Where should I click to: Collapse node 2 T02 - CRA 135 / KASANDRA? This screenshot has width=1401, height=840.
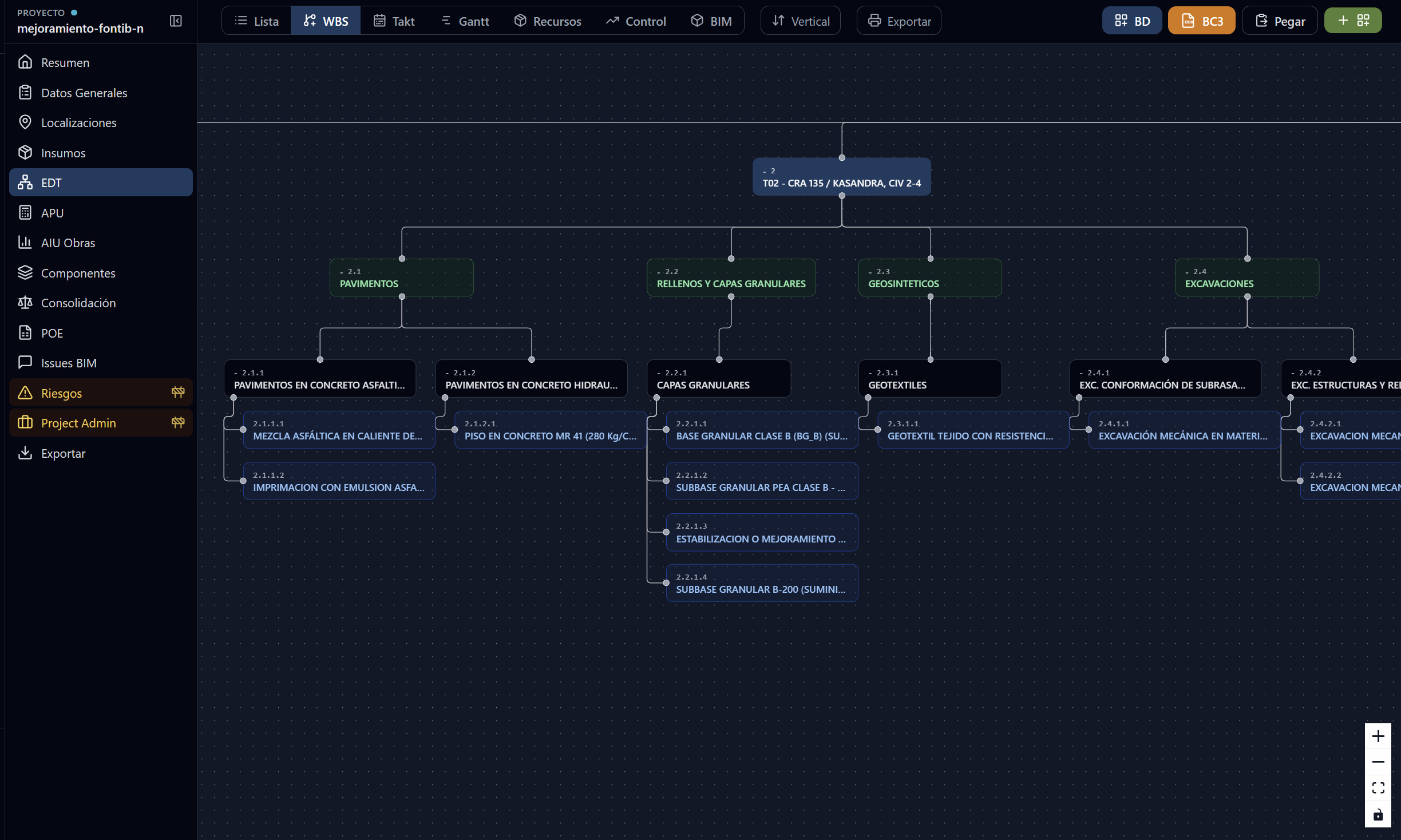(765, 171)
